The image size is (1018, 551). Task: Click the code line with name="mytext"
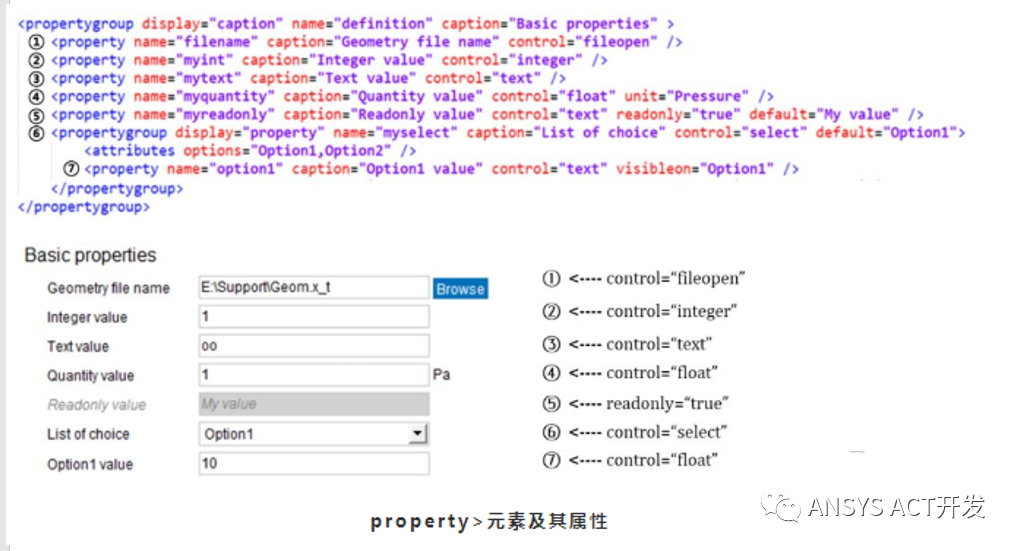[308, 79]
